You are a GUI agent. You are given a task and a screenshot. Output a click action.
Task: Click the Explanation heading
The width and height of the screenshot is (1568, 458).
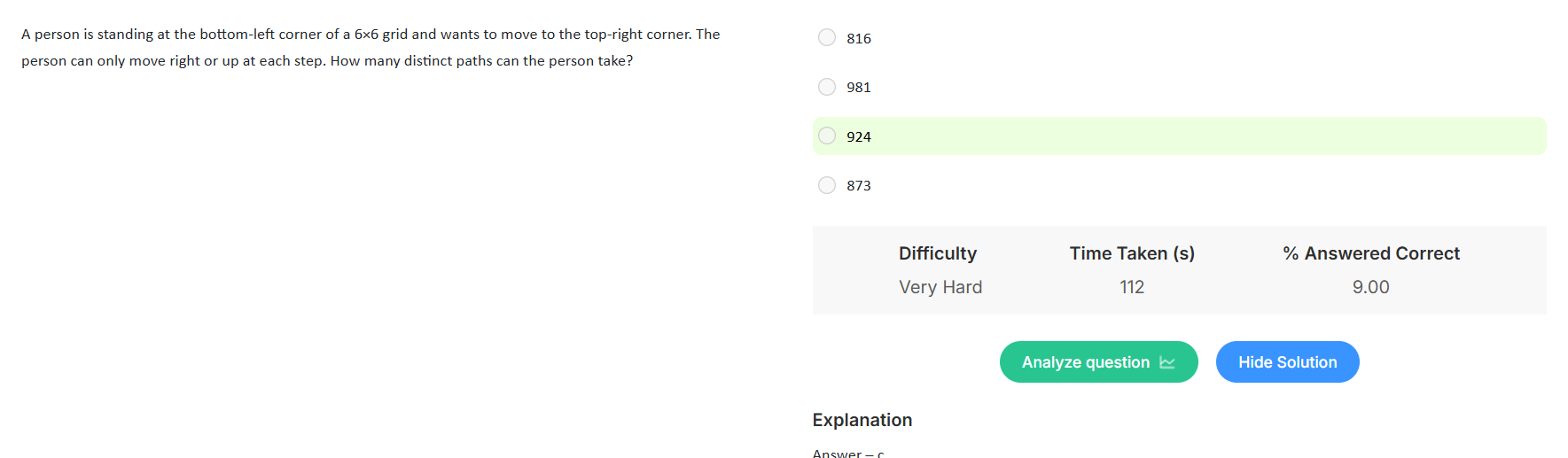click(862, 420)
